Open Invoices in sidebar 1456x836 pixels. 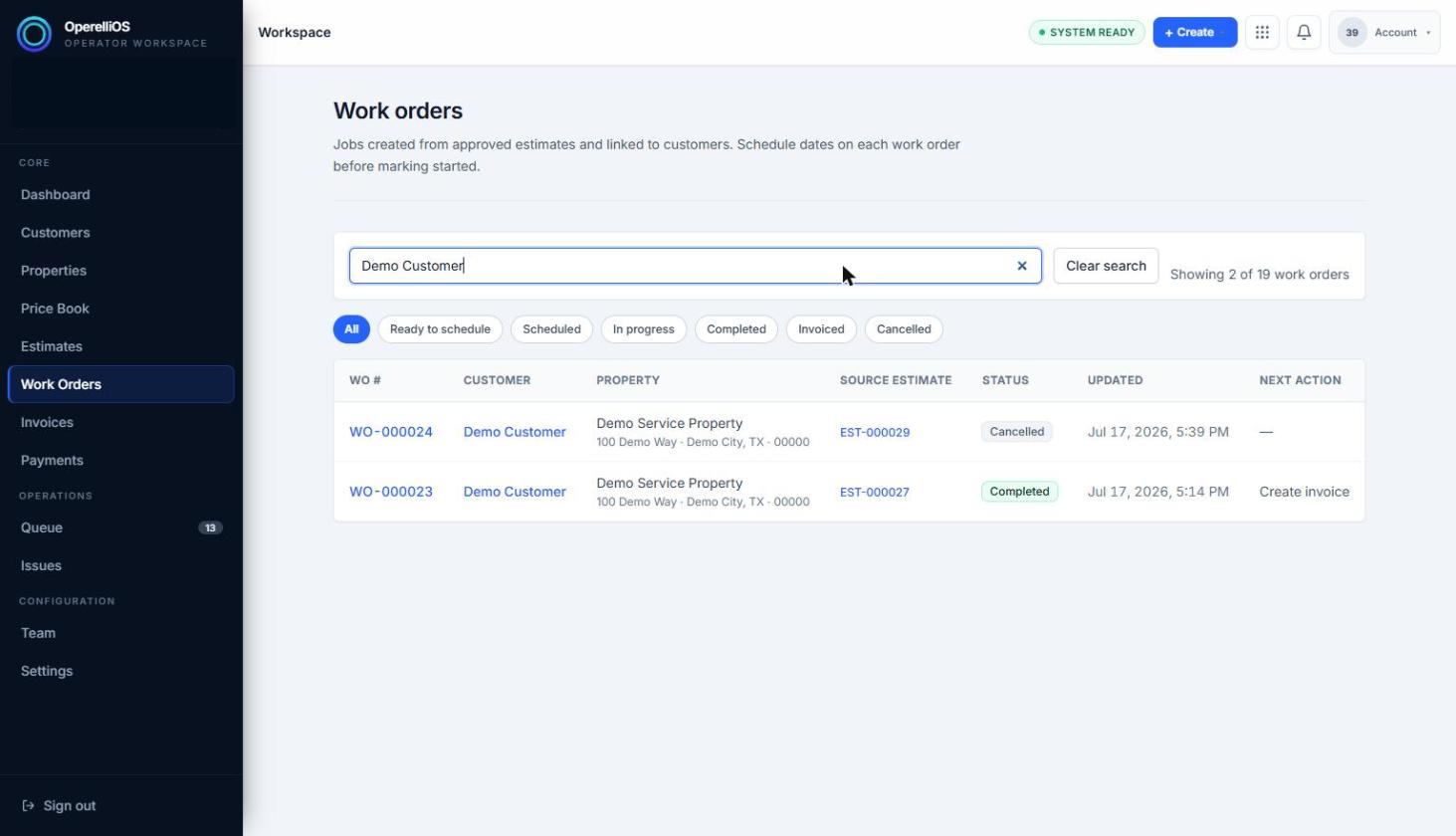click(120, 422)
